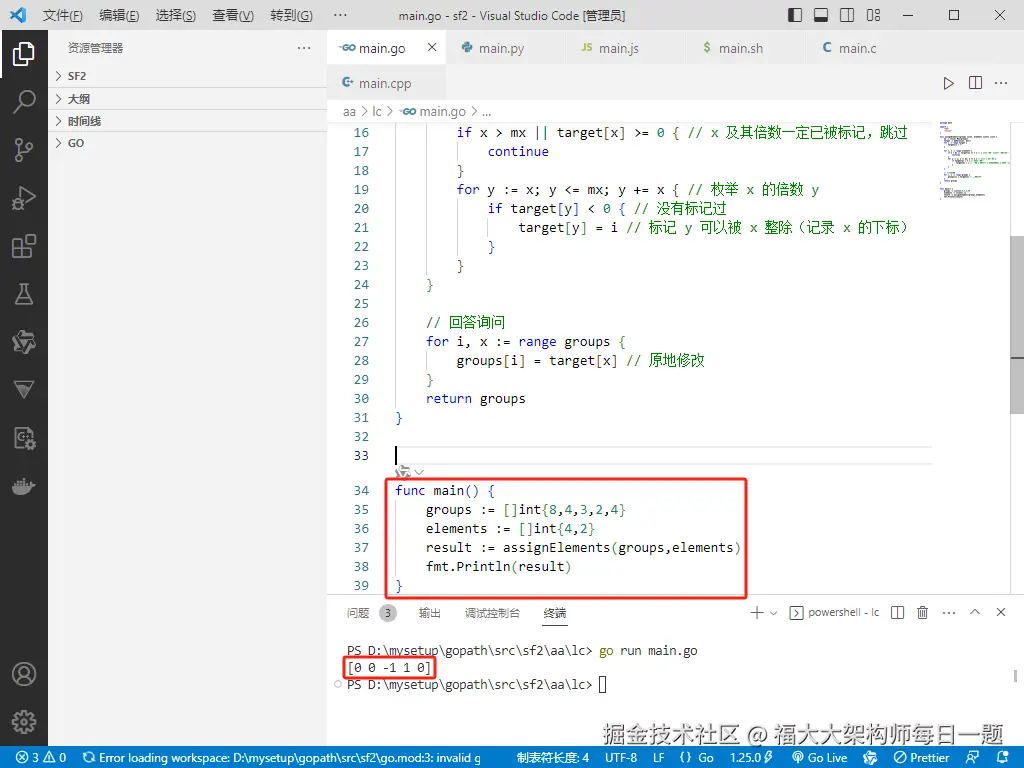1024x768 pixels.
Task: Open the Source Control view
Action: coord(24,150)
